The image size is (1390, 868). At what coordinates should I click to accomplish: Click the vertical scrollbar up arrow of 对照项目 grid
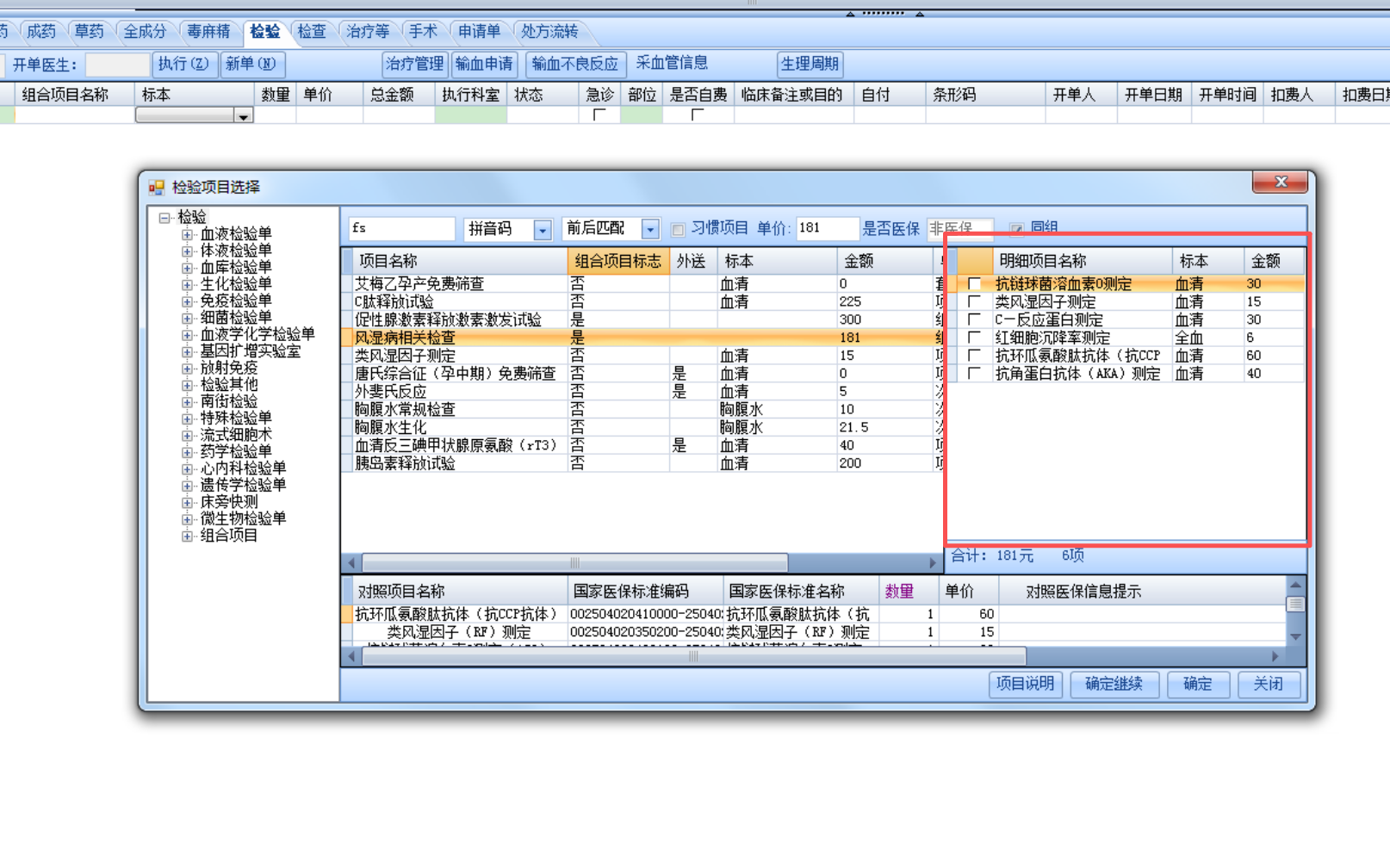pyautogui.click(x=1295, y=585)
